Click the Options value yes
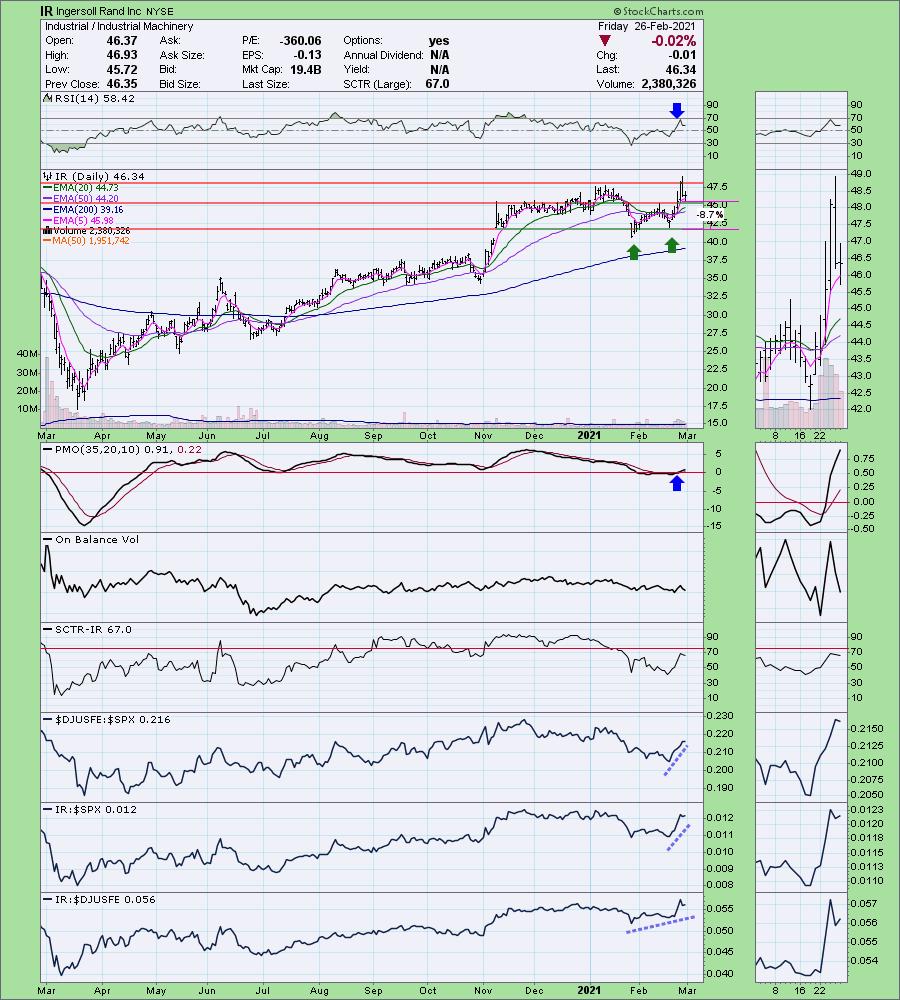The height and width of the screenshot is (1000, 900). click(439, 40)
